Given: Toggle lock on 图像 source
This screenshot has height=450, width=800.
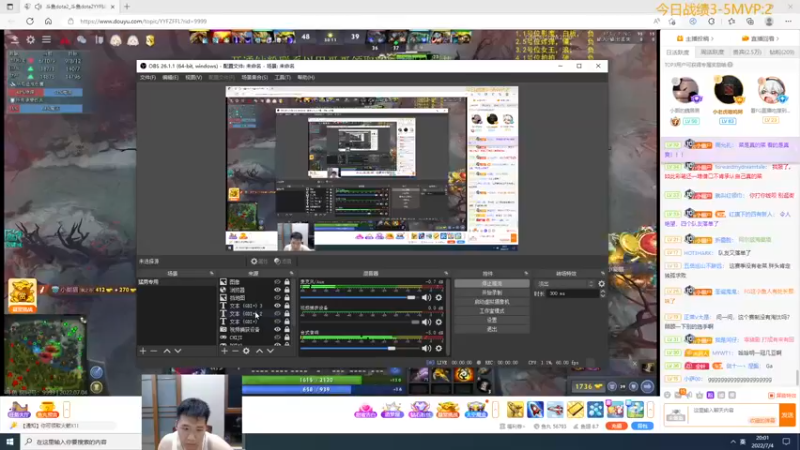Looking at the screenshot, I should pyautogui.click(x=287, y=282).
